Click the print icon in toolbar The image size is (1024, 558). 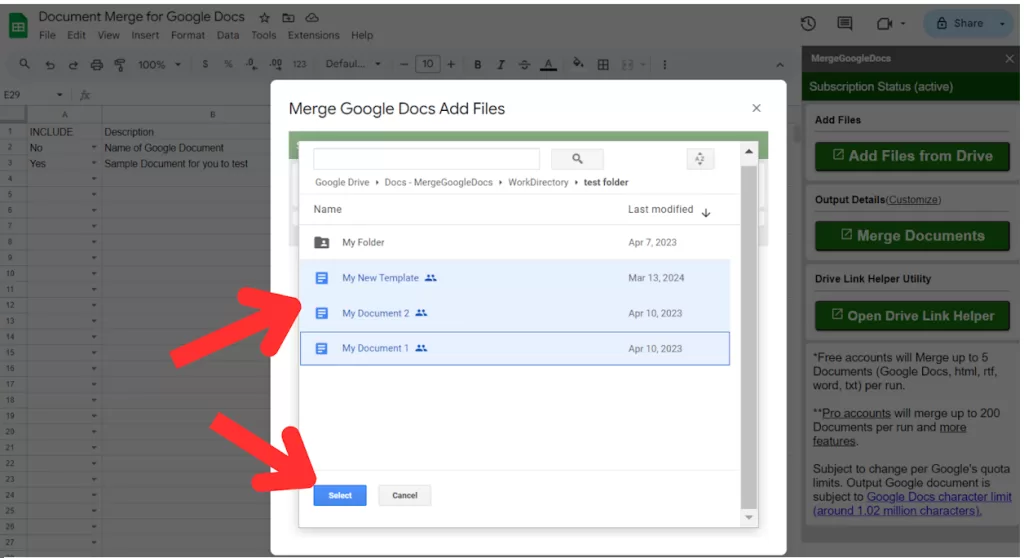tap(97, 65)
